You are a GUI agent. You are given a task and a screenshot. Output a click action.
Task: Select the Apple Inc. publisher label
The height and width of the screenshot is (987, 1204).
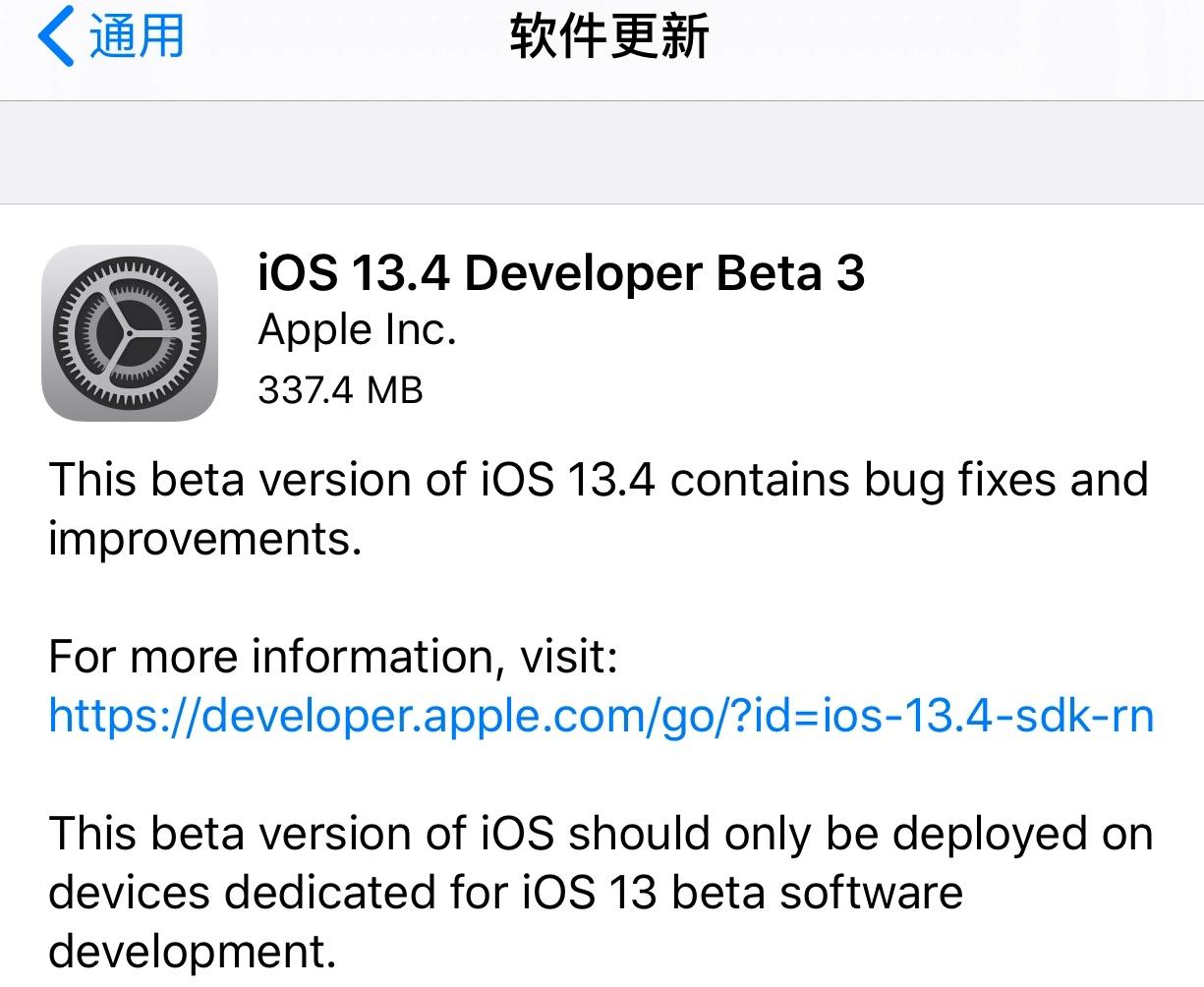point(356,330)
